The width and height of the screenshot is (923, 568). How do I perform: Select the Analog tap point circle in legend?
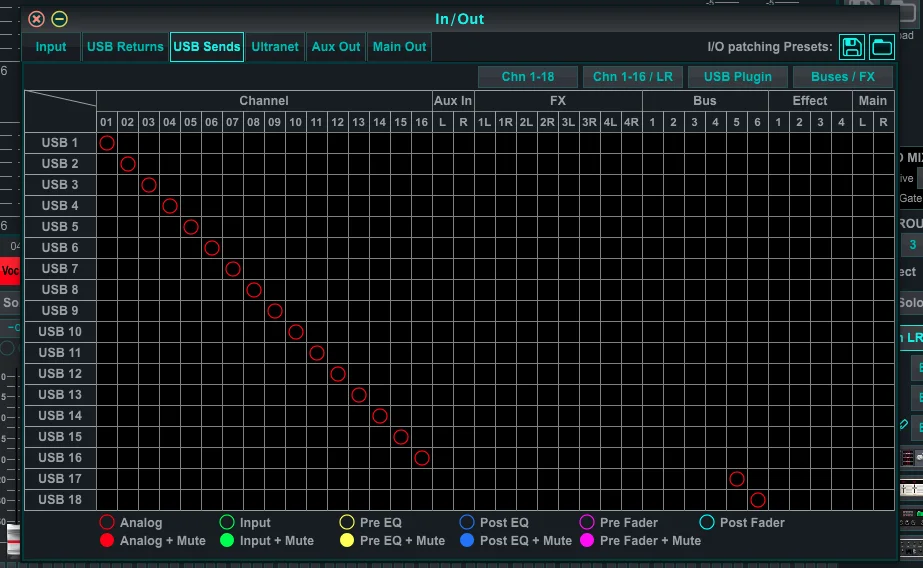pos(107,522)
